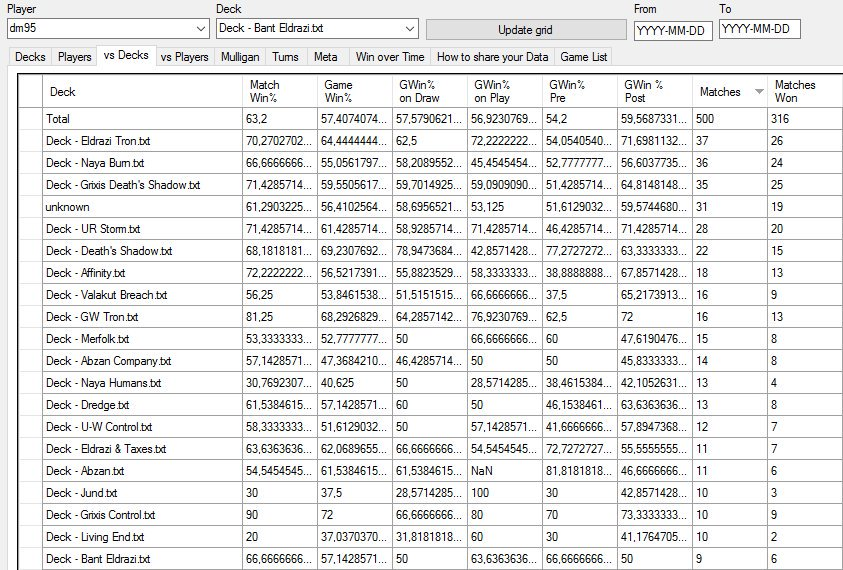
Task: Open the Players tab
Action: pos(75,57)
